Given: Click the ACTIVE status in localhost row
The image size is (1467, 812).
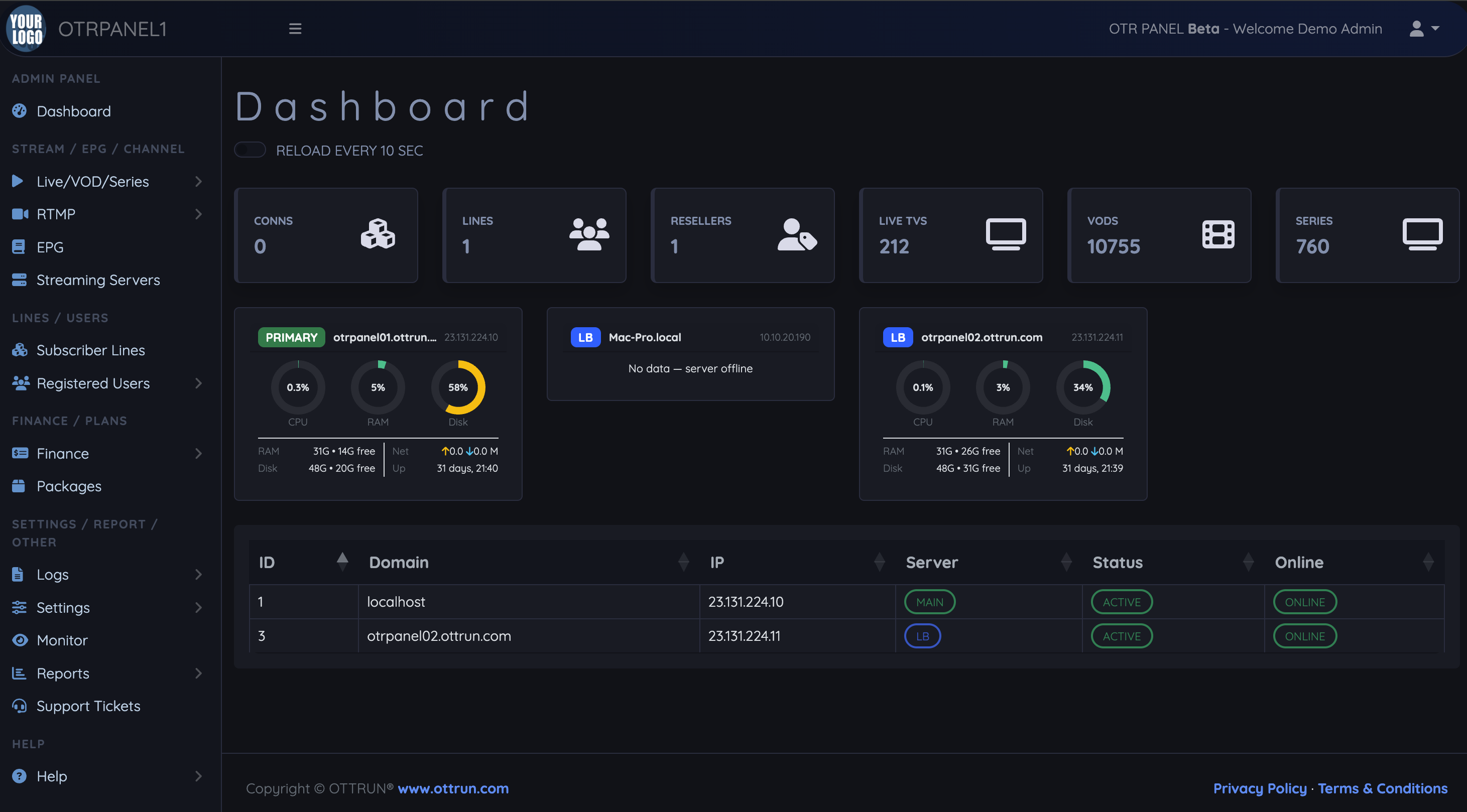Looking at the screenshot, I should coord(1121,602).
